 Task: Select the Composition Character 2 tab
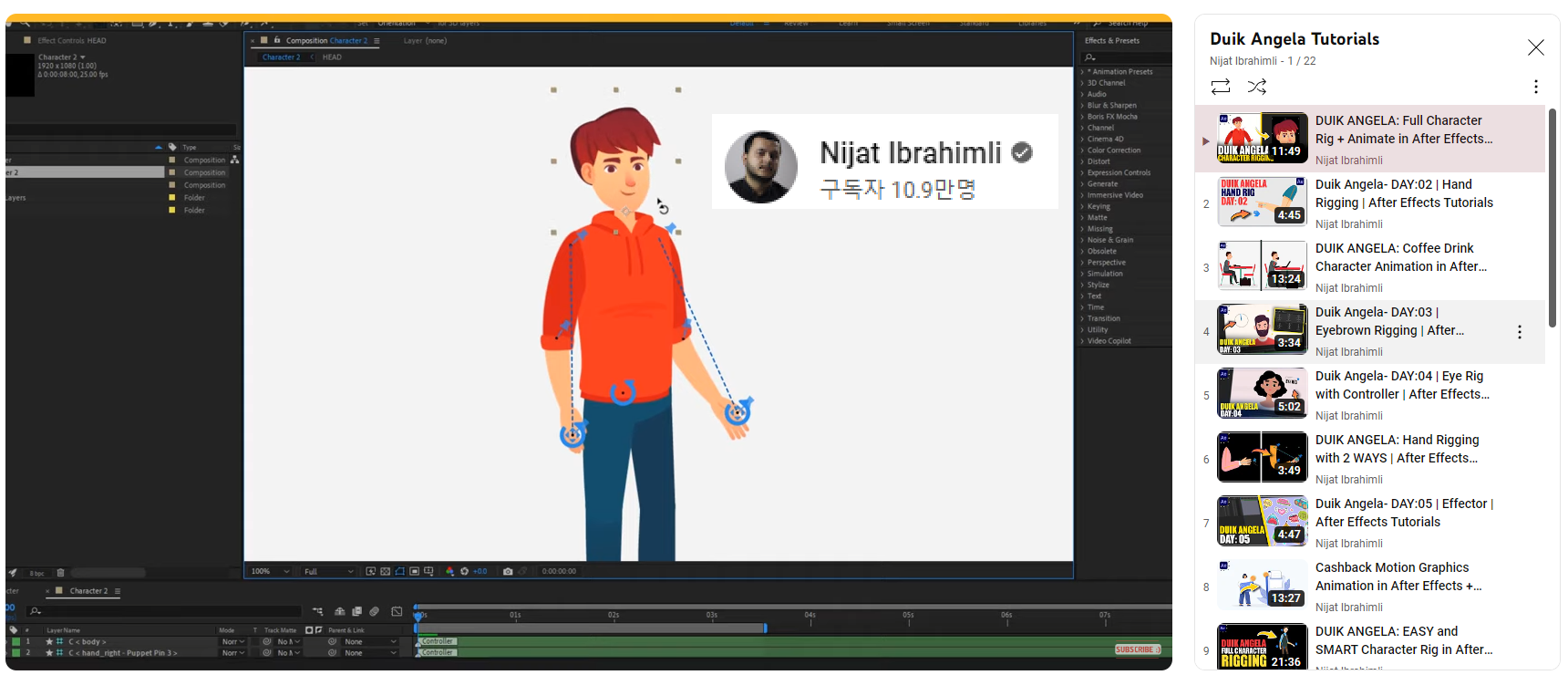pos(326,41)
